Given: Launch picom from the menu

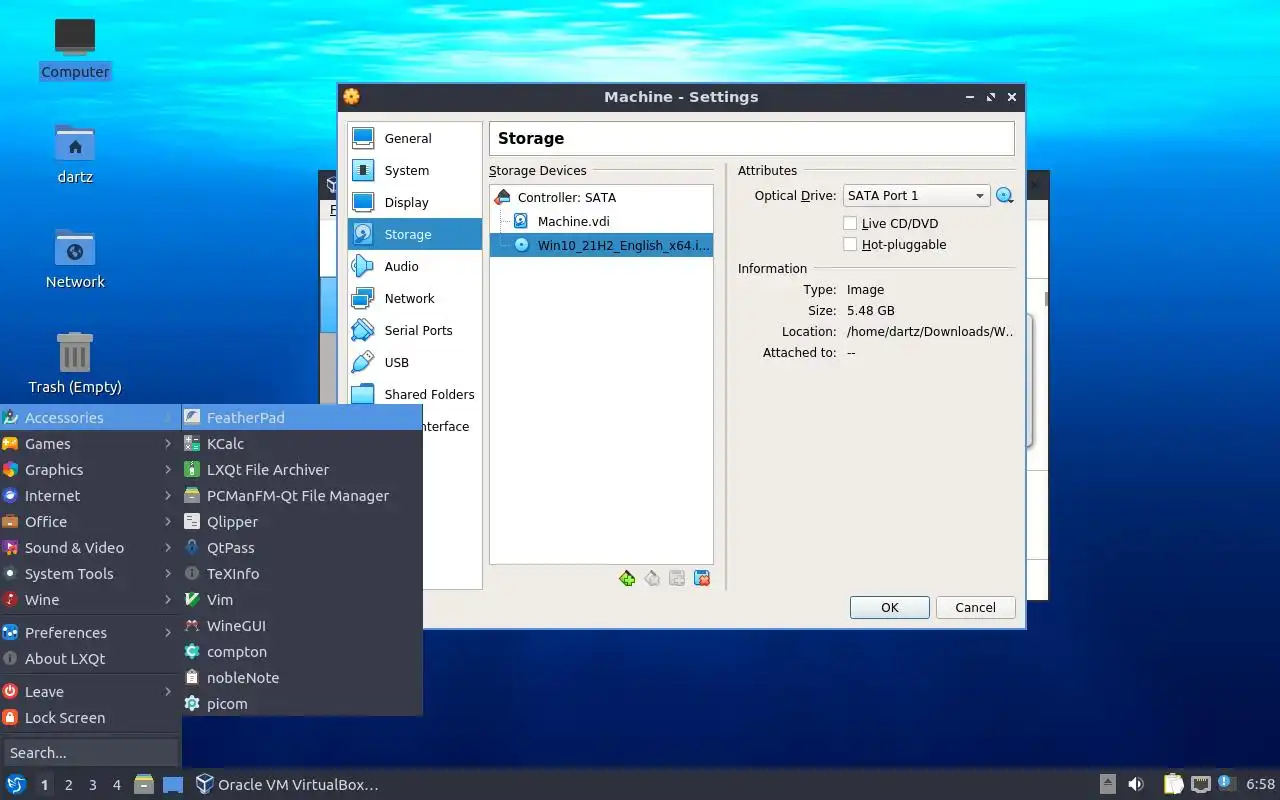Looking at the screenshot, I should point(302,703).
